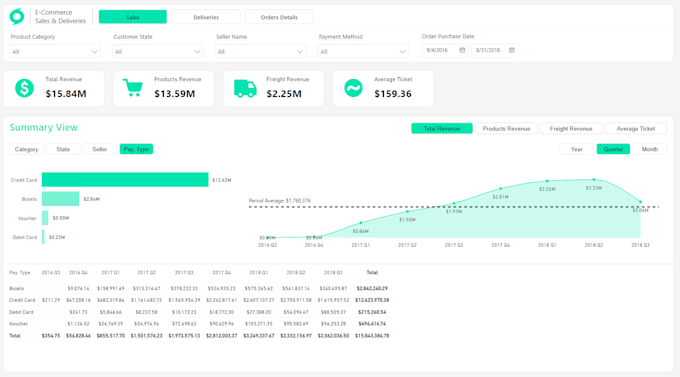Click the delivery truck Freight Revenue icon
The width and height of the screenshot is (680, 377).
click(x=245, y=89)
